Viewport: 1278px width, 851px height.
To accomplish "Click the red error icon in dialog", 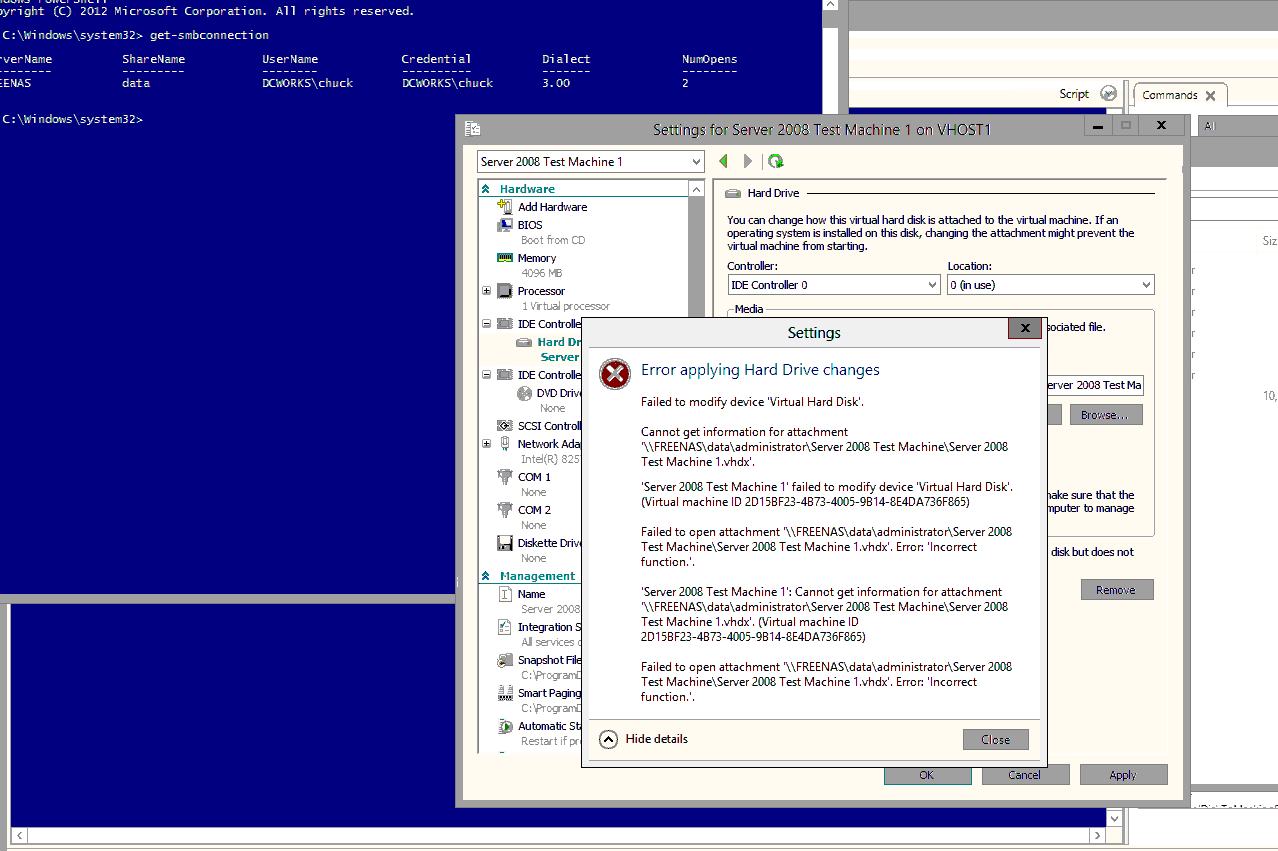I will 614,373.
